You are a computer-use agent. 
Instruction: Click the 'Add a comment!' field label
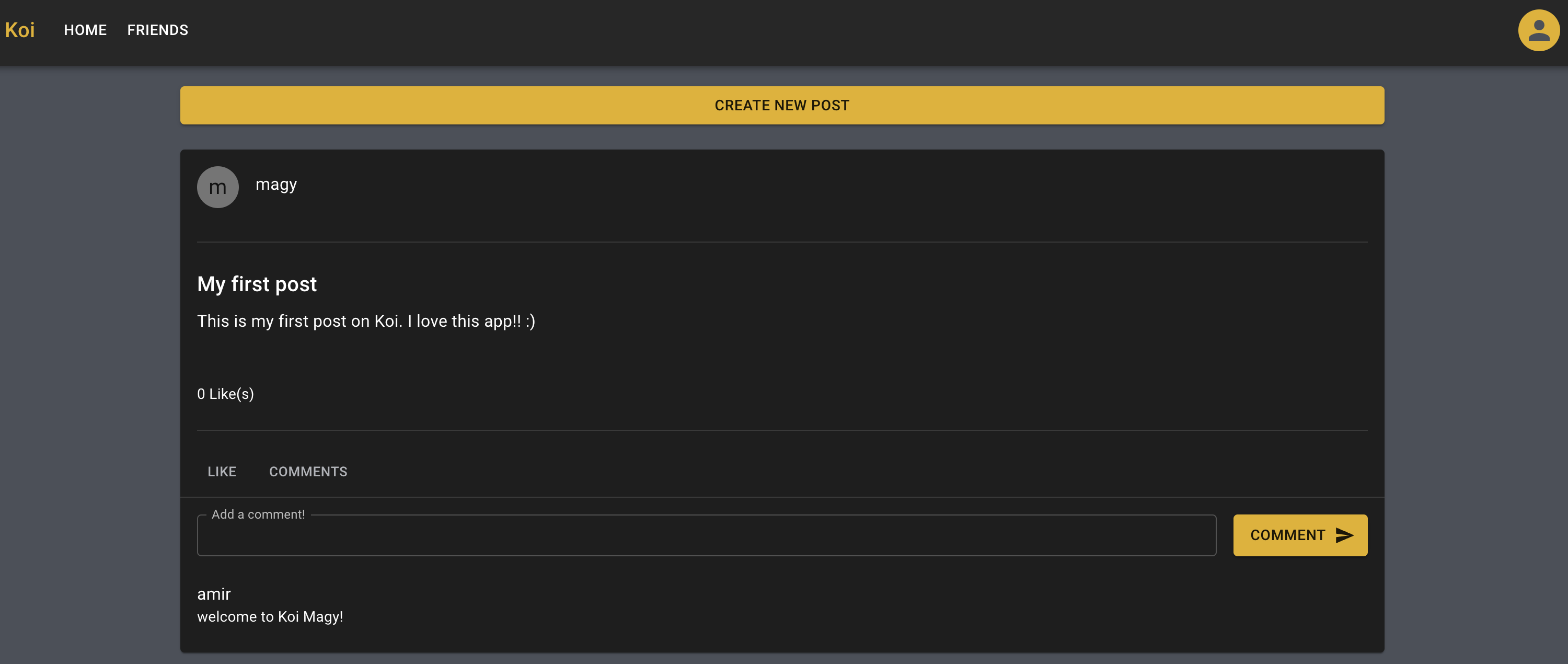[x=258, y=514]
